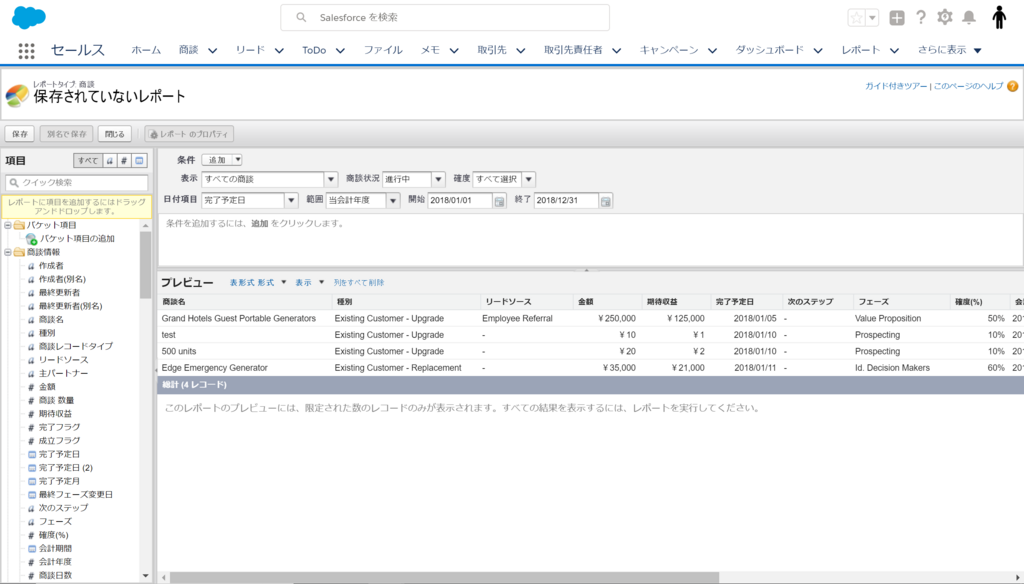The width and height of the screenshot is (1024, 584).
Task: Open the このページのヘルプ link
Action: [968, 86]
